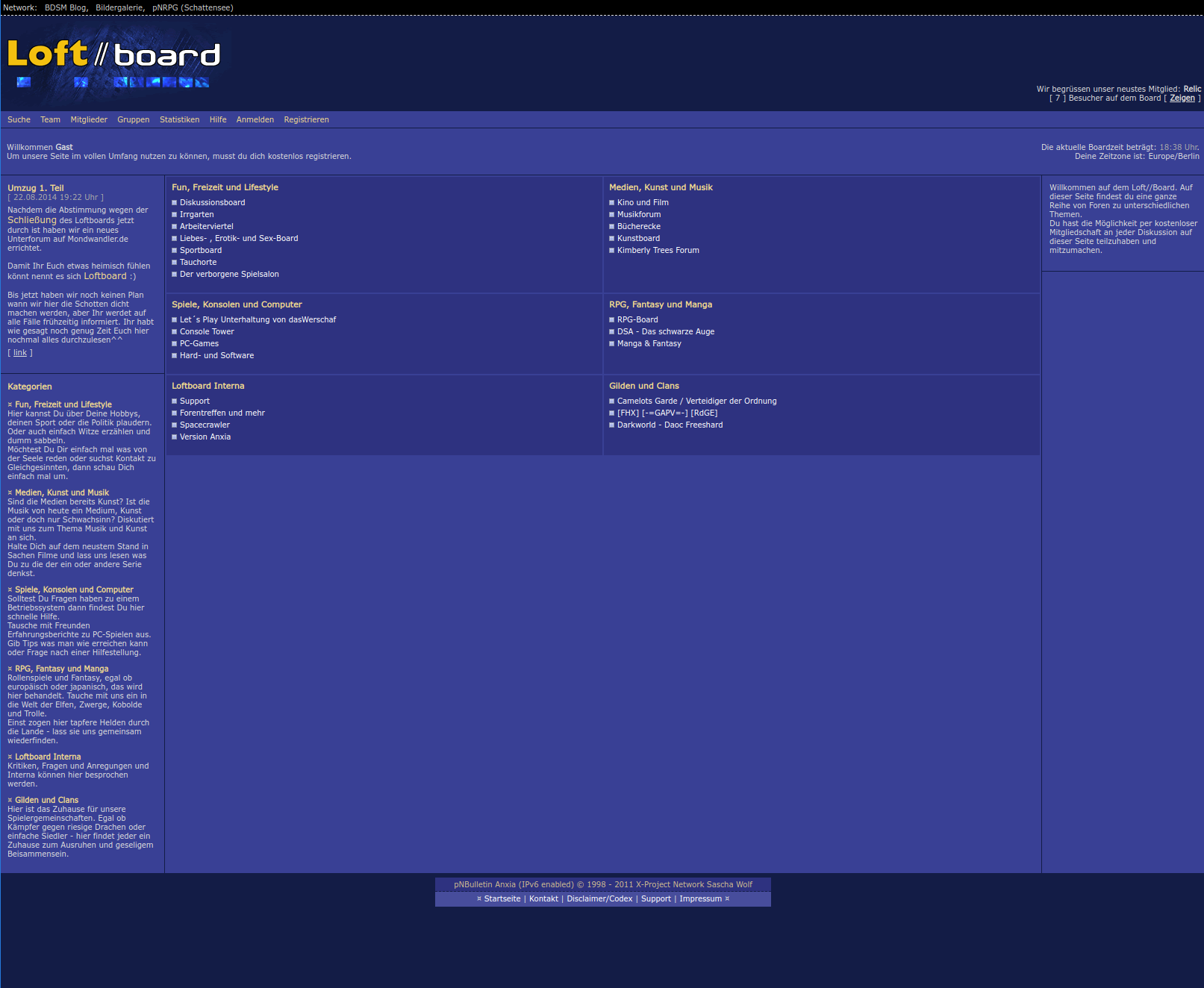Click Anmelden in the navigation bar
The height and width of the screenshot is (988, 1204).
255,119
